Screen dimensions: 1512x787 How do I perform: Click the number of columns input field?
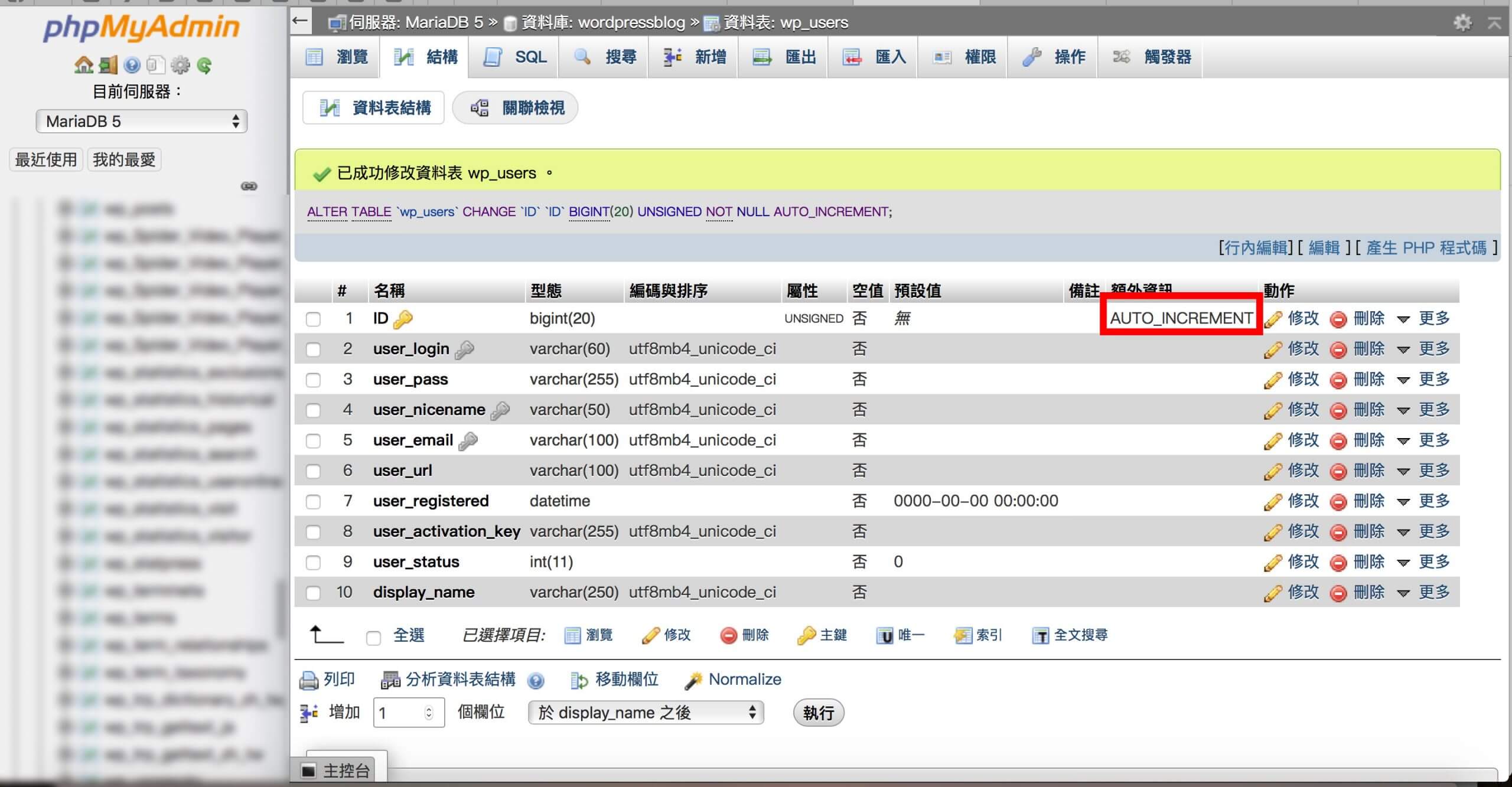click(x=409, y=713)
